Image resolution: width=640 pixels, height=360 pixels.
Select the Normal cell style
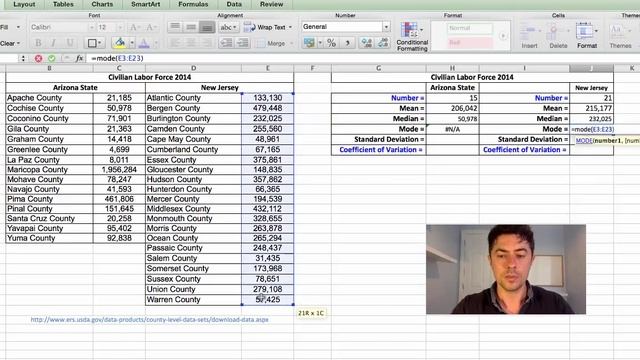(x=470, y=28)
